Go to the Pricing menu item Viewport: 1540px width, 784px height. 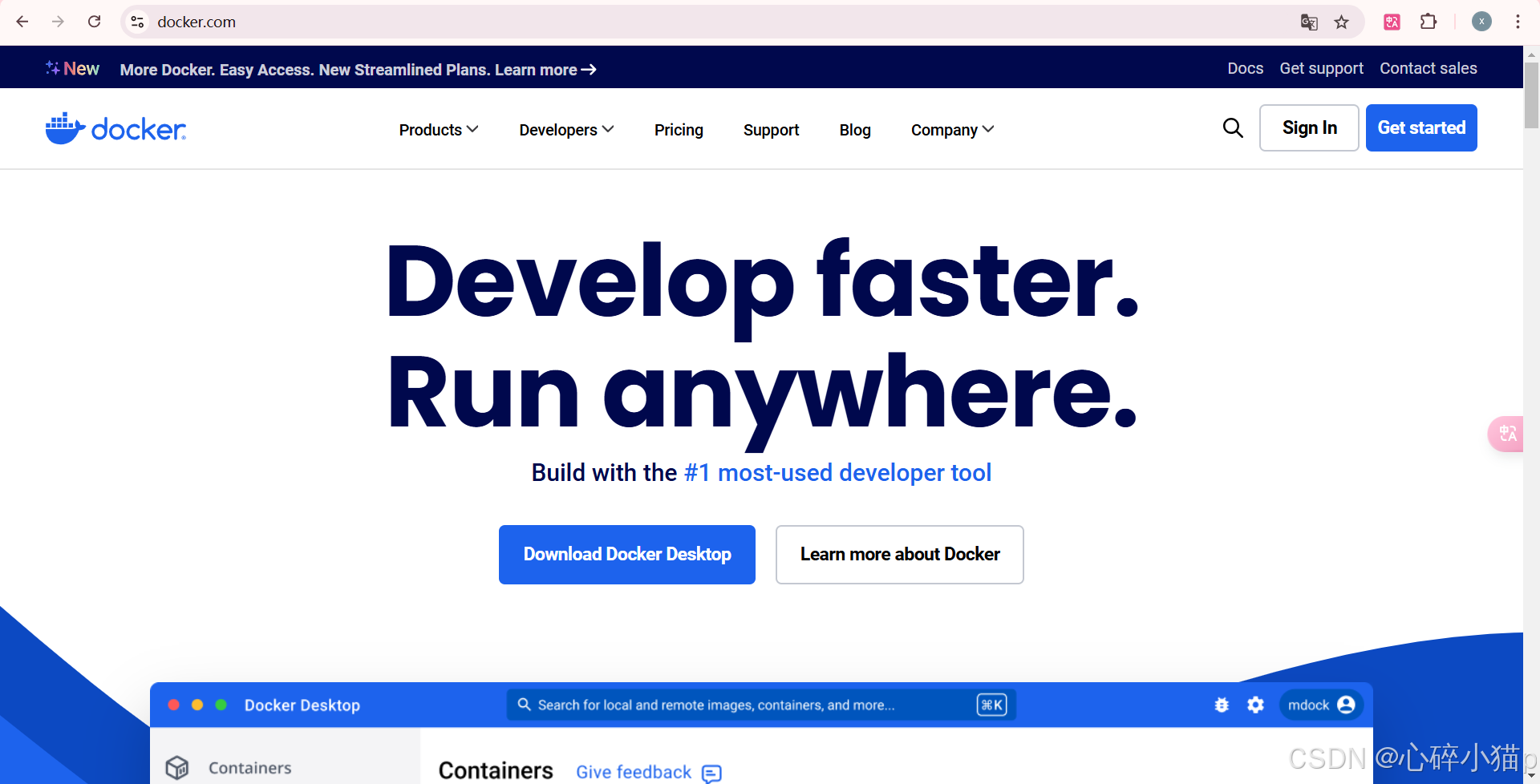(679, 129)
